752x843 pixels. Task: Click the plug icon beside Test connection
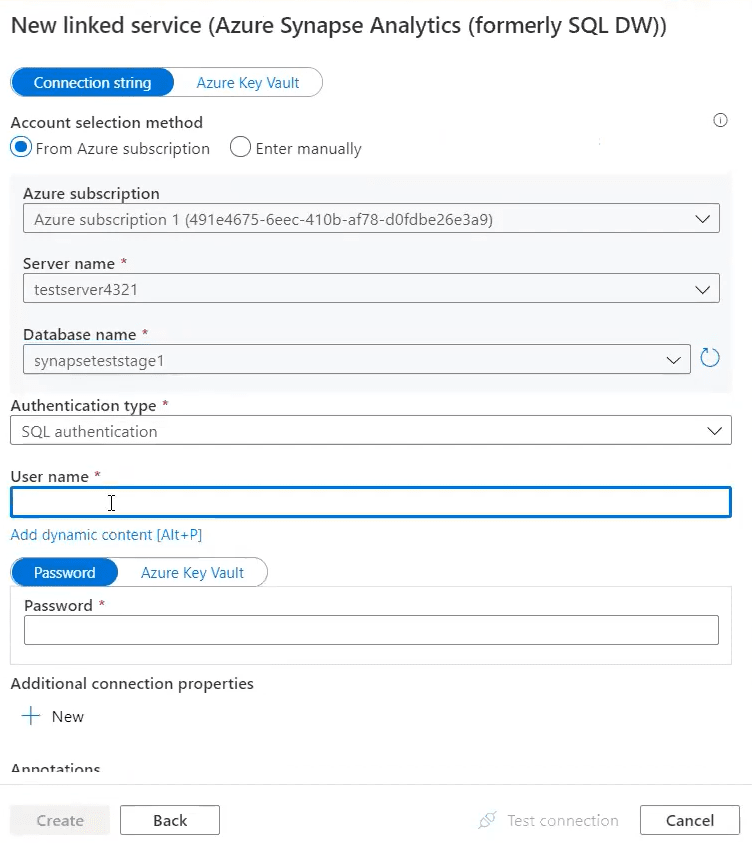click(487, 820)
